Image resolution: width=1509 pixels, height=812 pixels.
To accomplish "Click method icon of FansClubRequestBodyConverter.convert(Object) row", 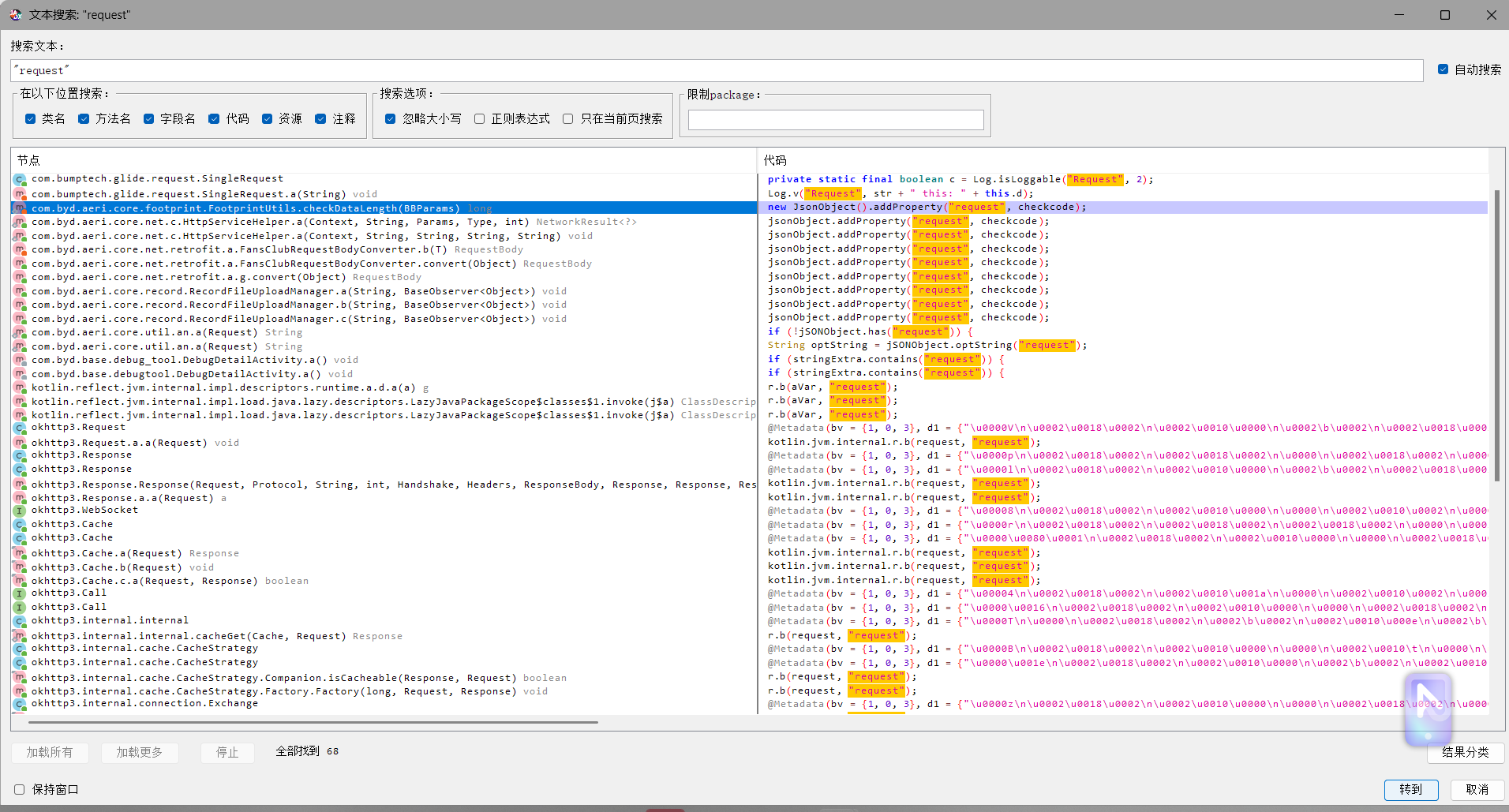I will coord(20,264).
